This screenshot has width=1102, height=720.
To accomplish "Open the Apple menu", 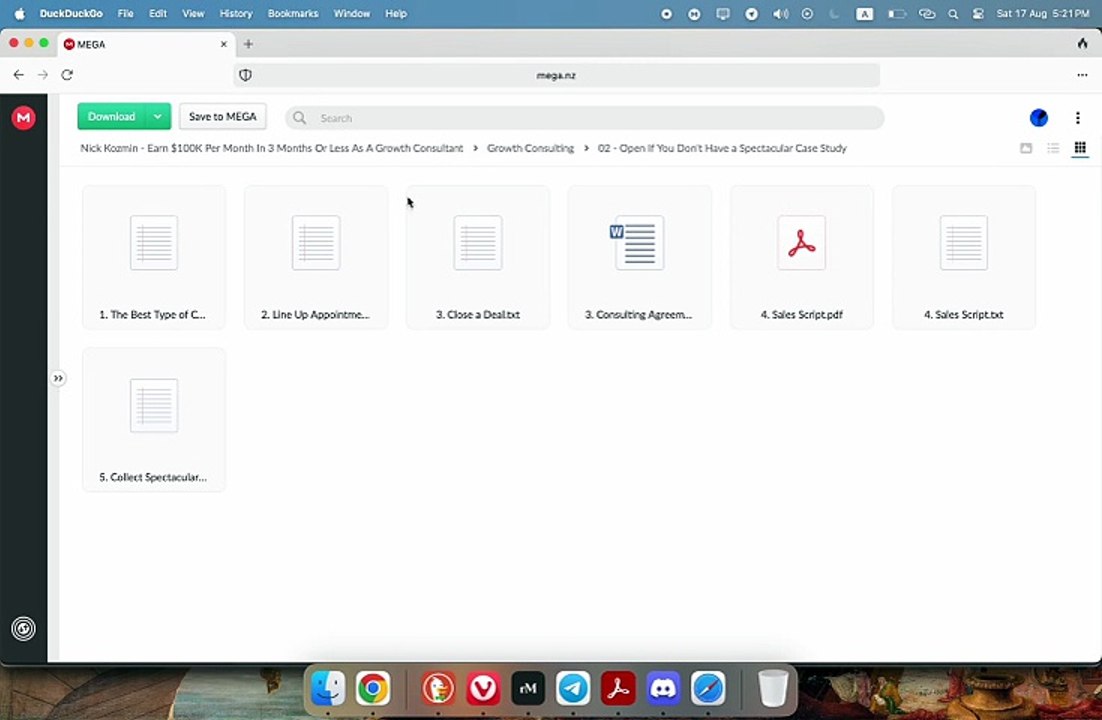I will (20, 13).
